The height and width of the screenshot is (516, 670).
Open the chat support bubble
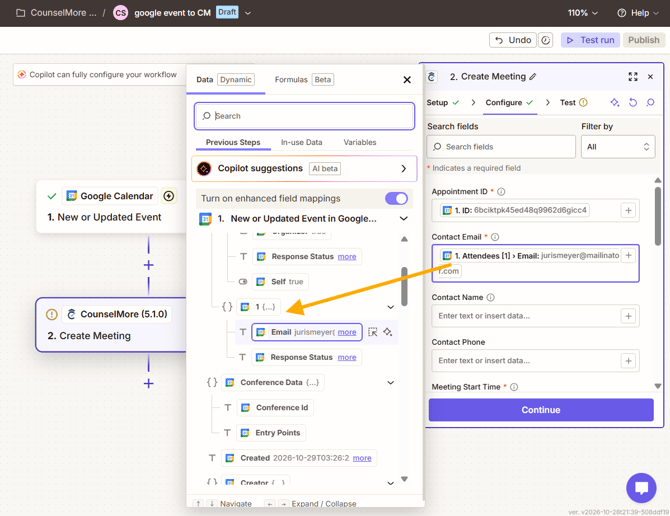point(641,488)
